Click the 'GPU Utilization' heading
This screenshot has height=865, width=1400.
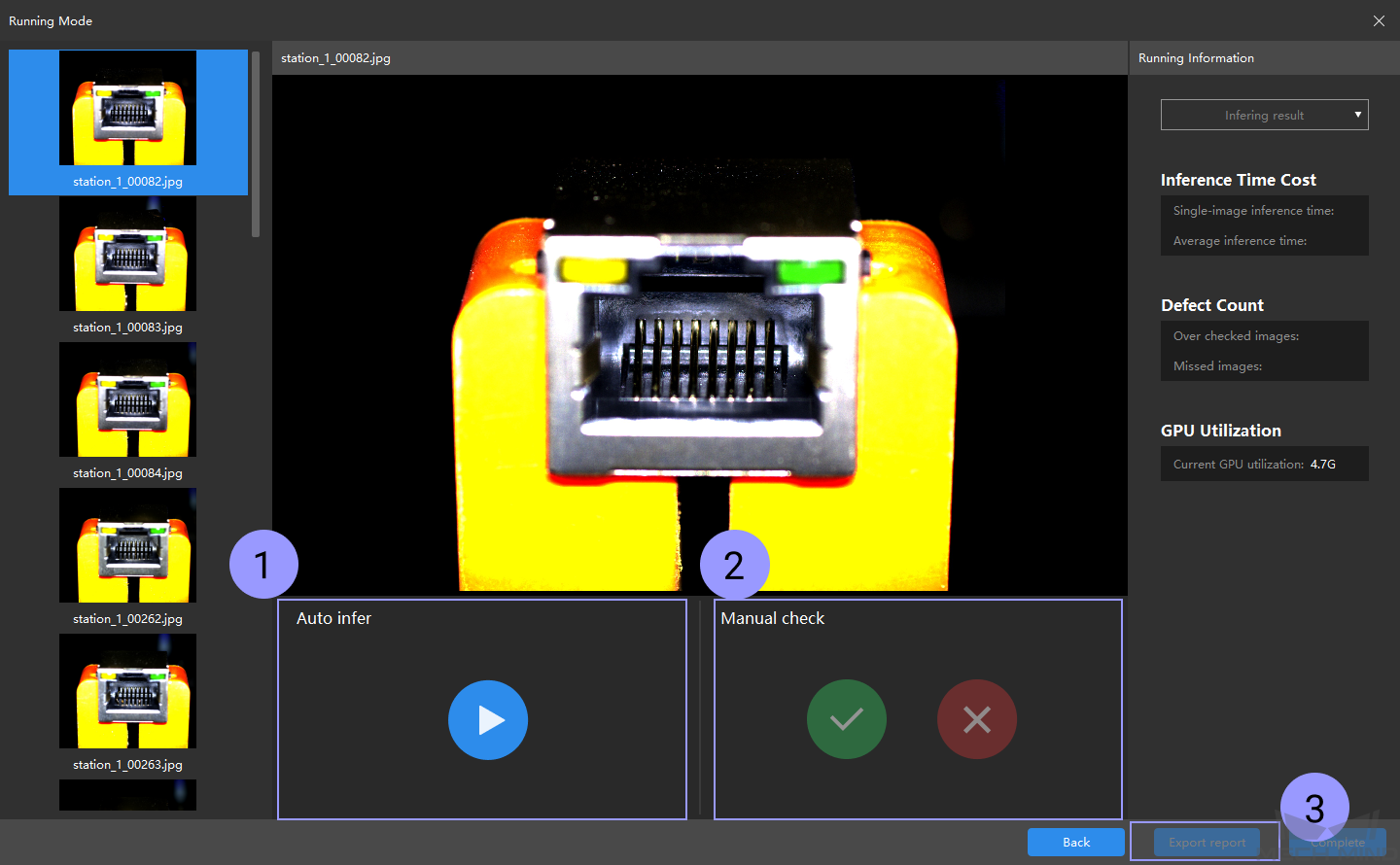[x=1220, y=431]
